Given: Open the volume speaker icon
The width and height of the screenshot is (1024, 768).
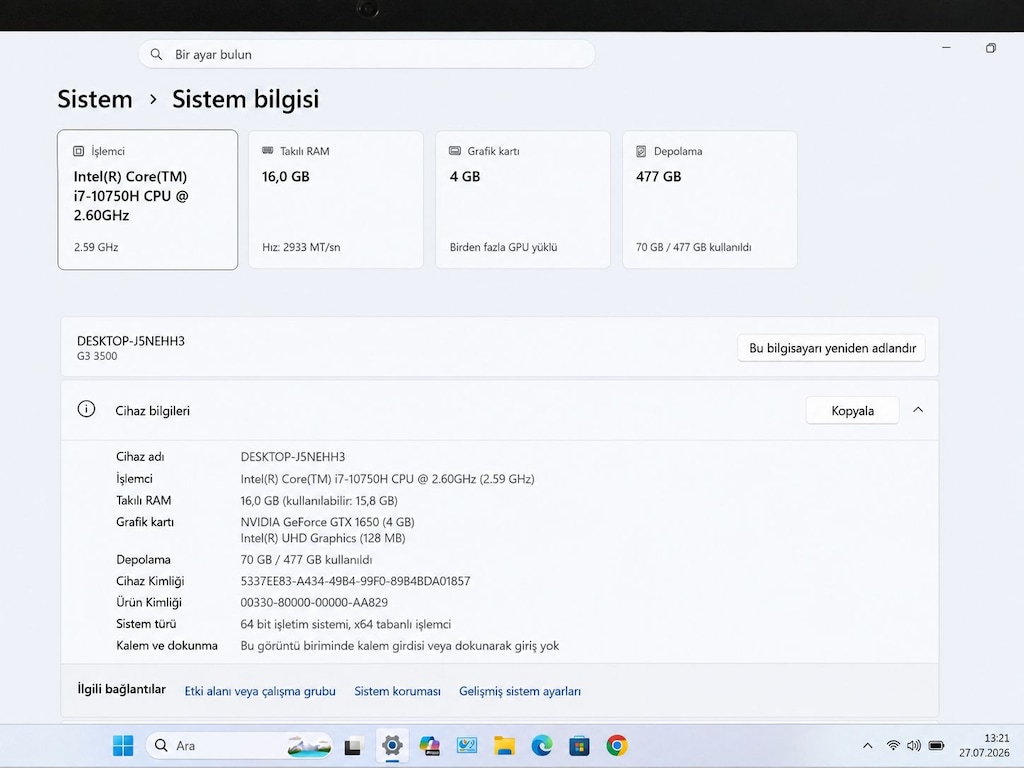Looking at the screenshot, I should pos(914,745).
